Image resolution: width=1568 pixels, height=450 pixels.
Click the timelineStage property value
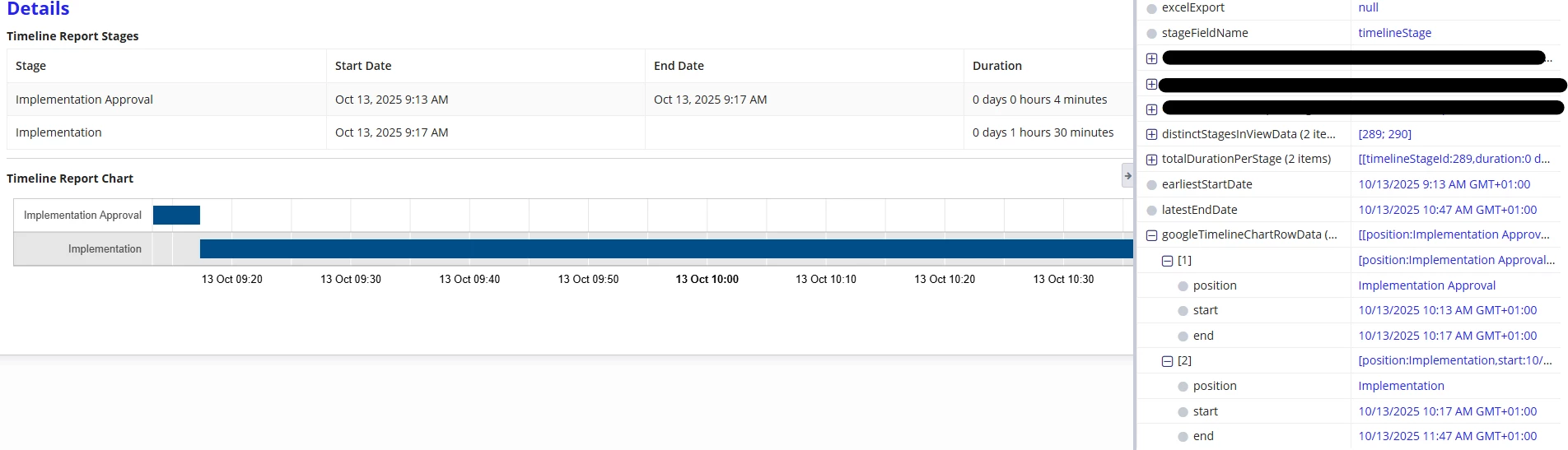[1394, 33]
